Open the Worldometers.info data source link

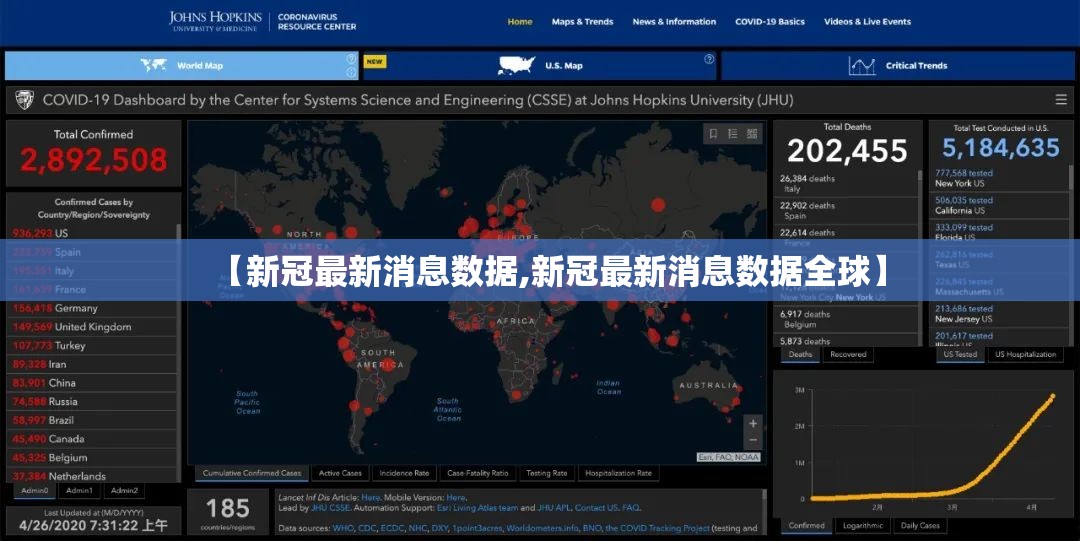[x=543, y=529]
